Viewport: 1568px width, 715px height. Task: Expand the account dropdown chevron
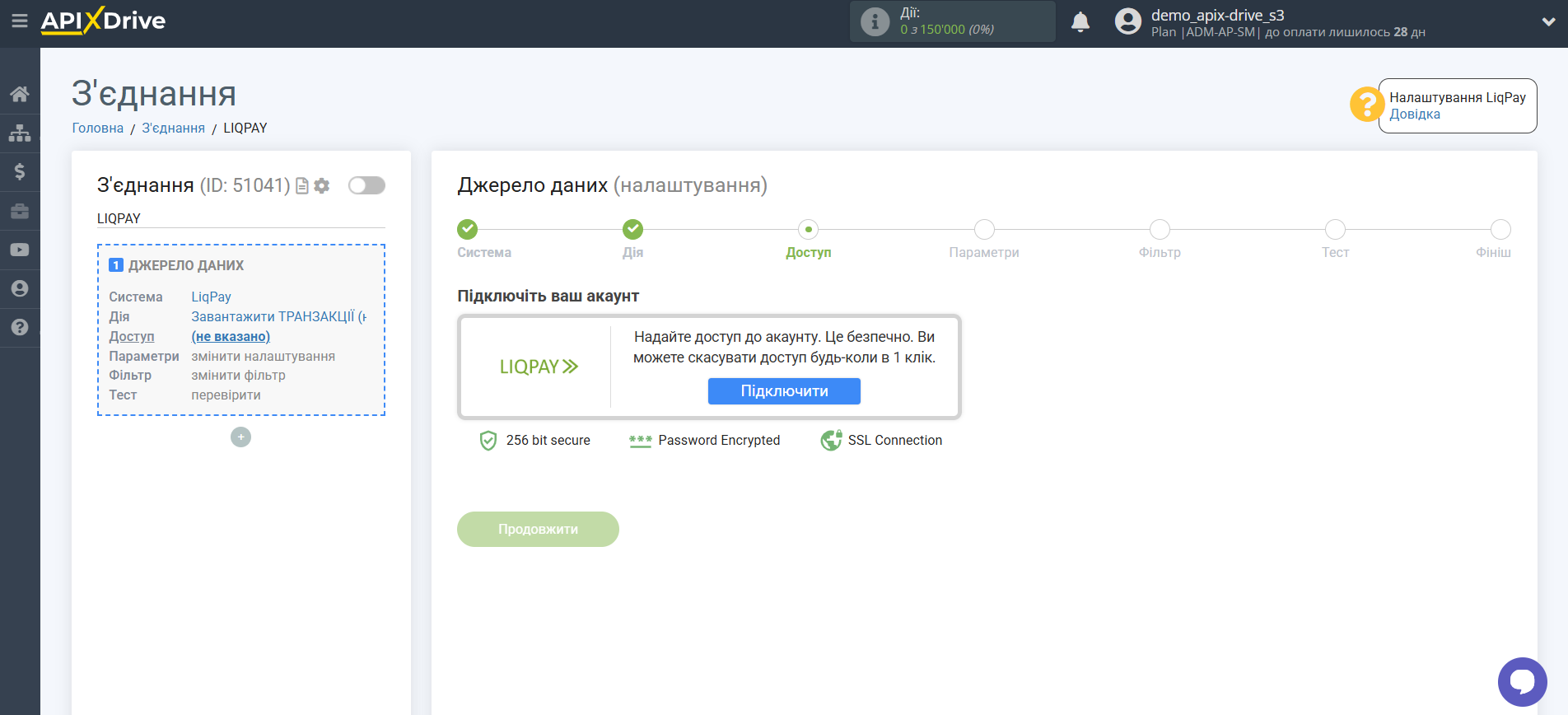coord(1548,22)
